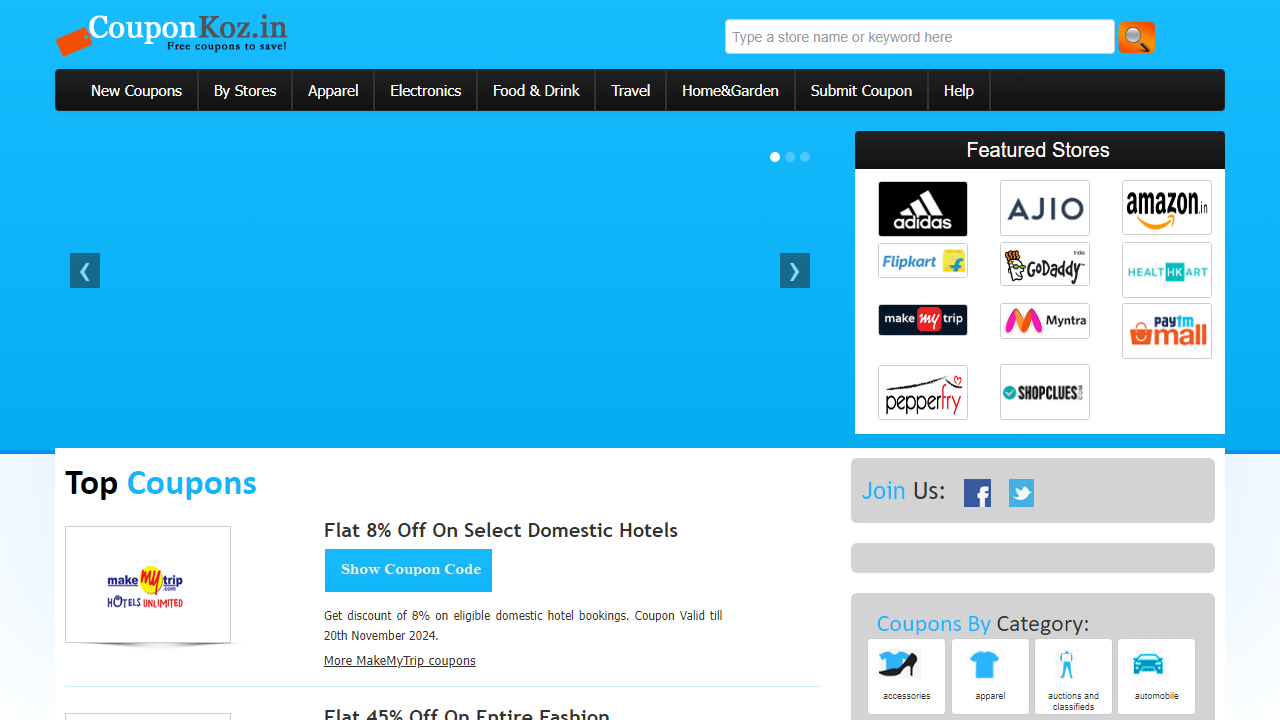The image size is (1280, 720).
Task: Advance slider with the right arrow
Action: pyautogui.click(x=794, y=271)
